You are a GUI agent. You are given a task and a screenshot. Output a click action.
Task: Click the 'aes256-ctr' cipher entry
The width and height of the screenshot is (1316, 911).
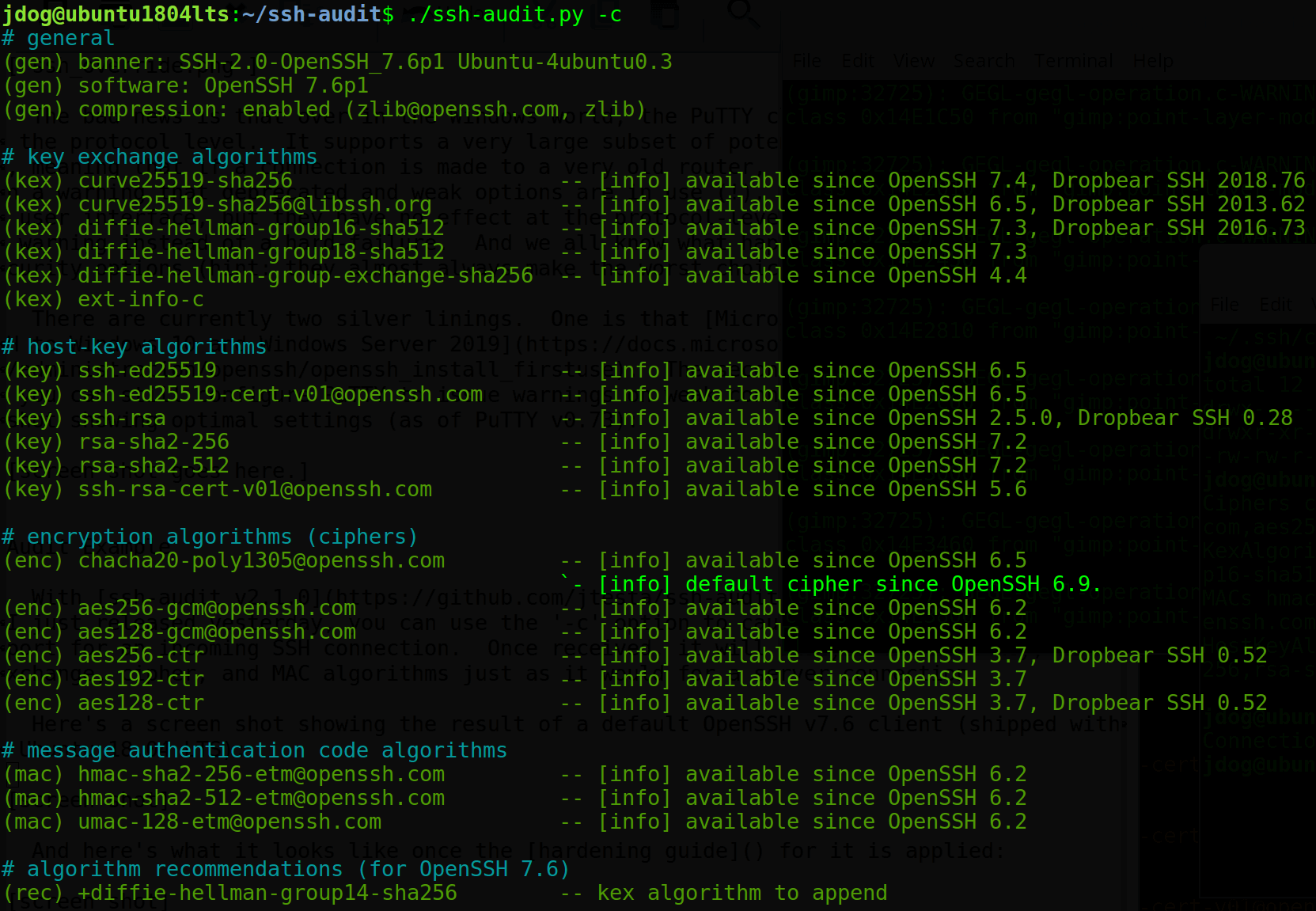coord(141,655)
